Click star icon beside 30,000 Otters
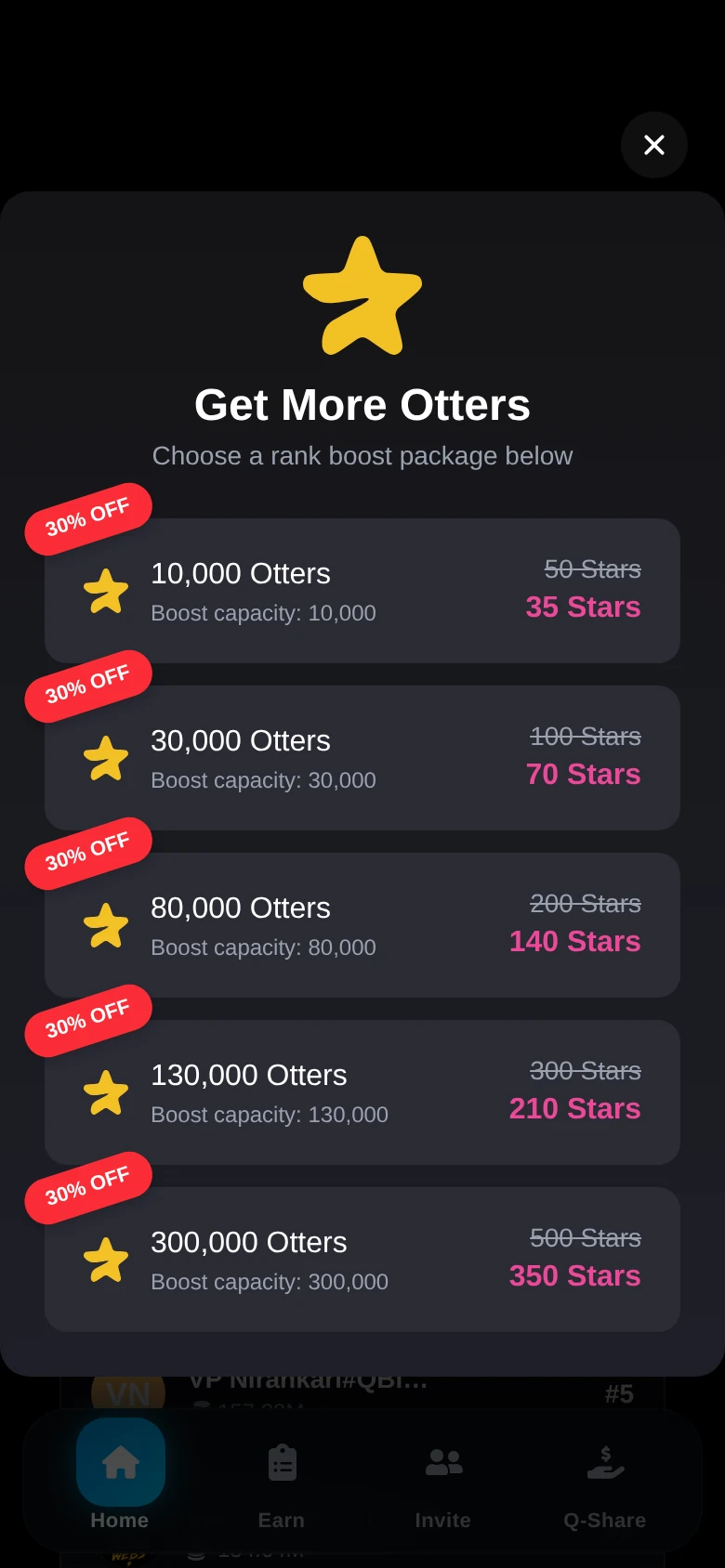 tap(106, 758)
